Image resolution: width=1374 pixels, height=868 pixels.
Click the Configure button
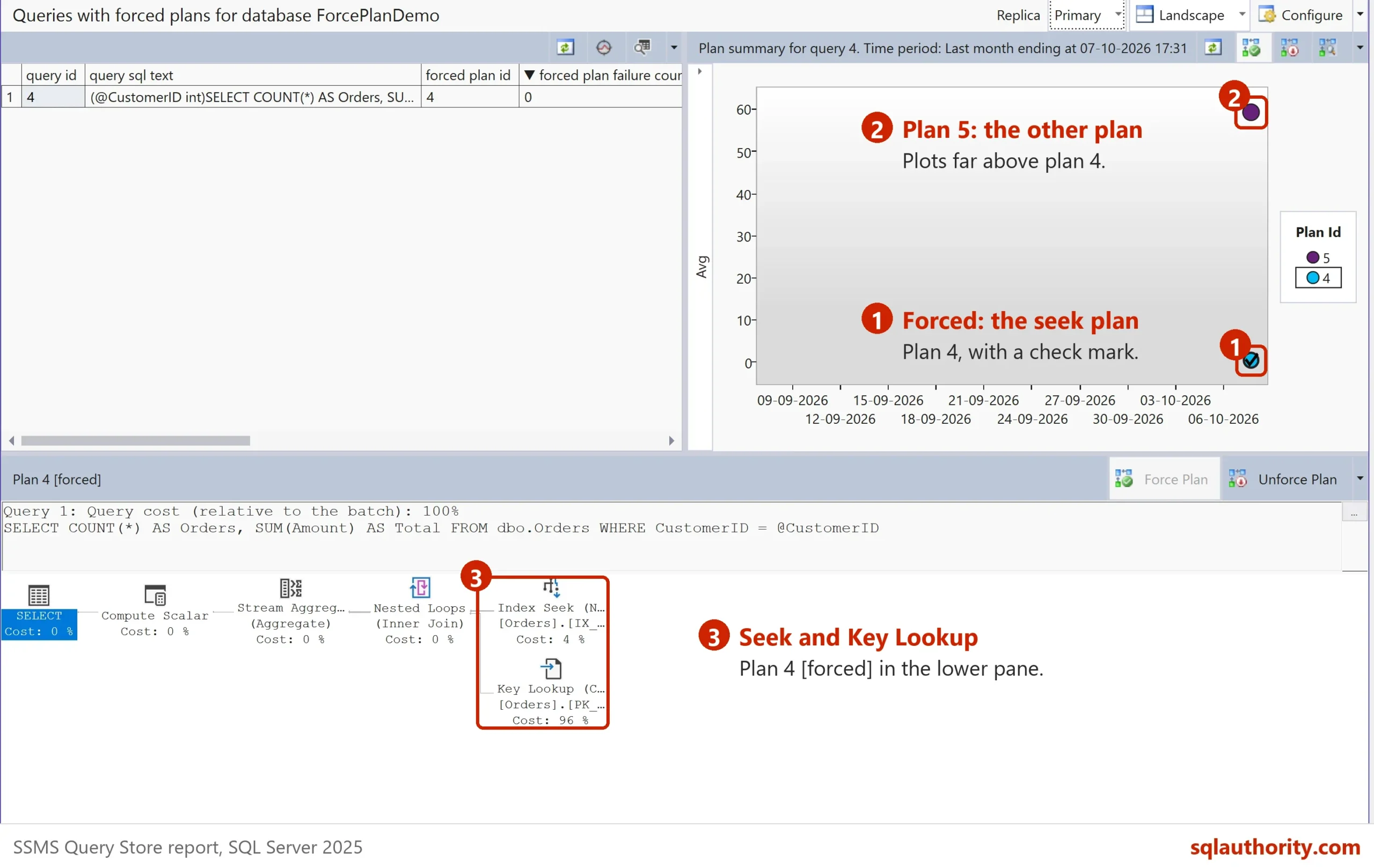coord(1301,15)
